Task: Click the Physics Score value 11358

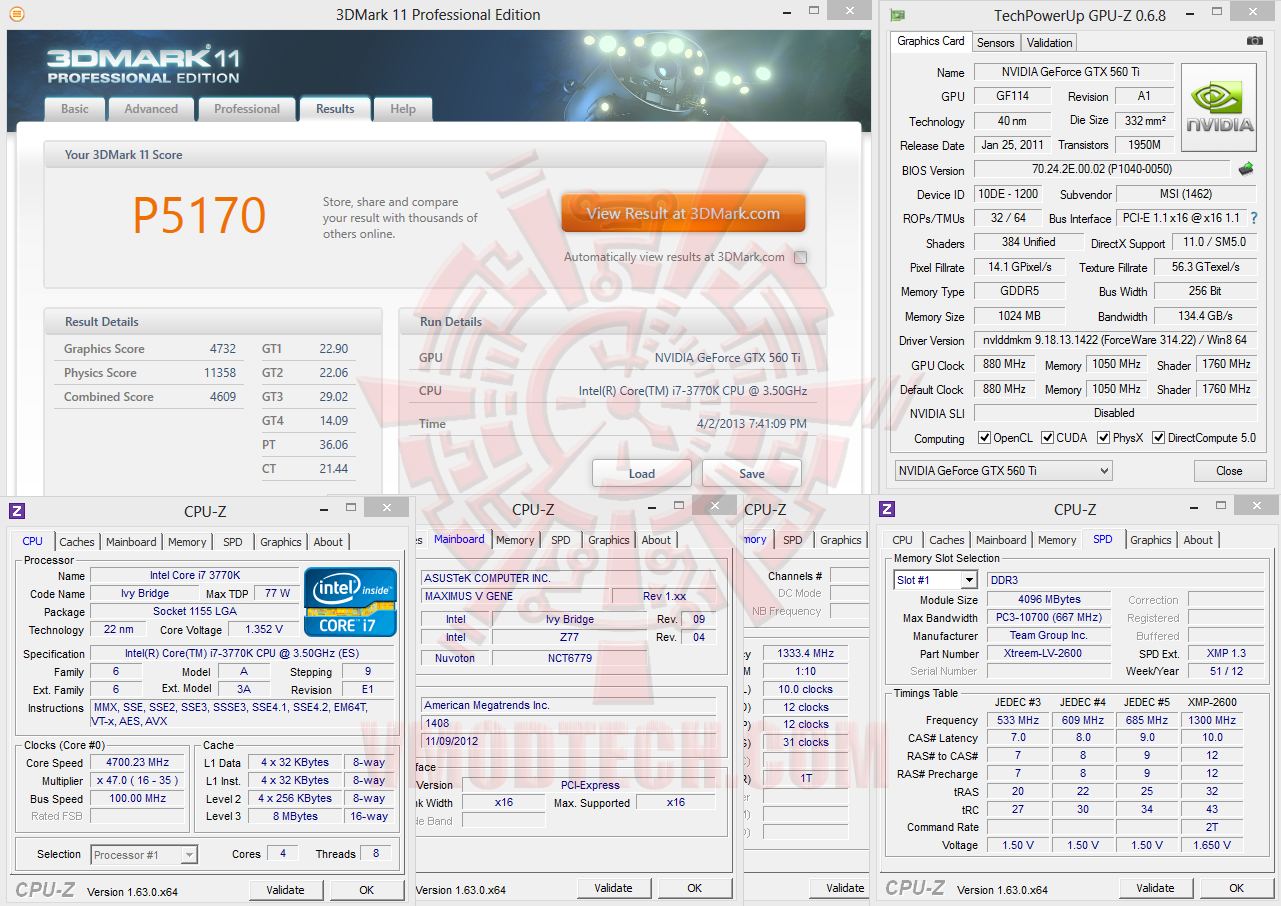Action: click(x=219, y=373)
